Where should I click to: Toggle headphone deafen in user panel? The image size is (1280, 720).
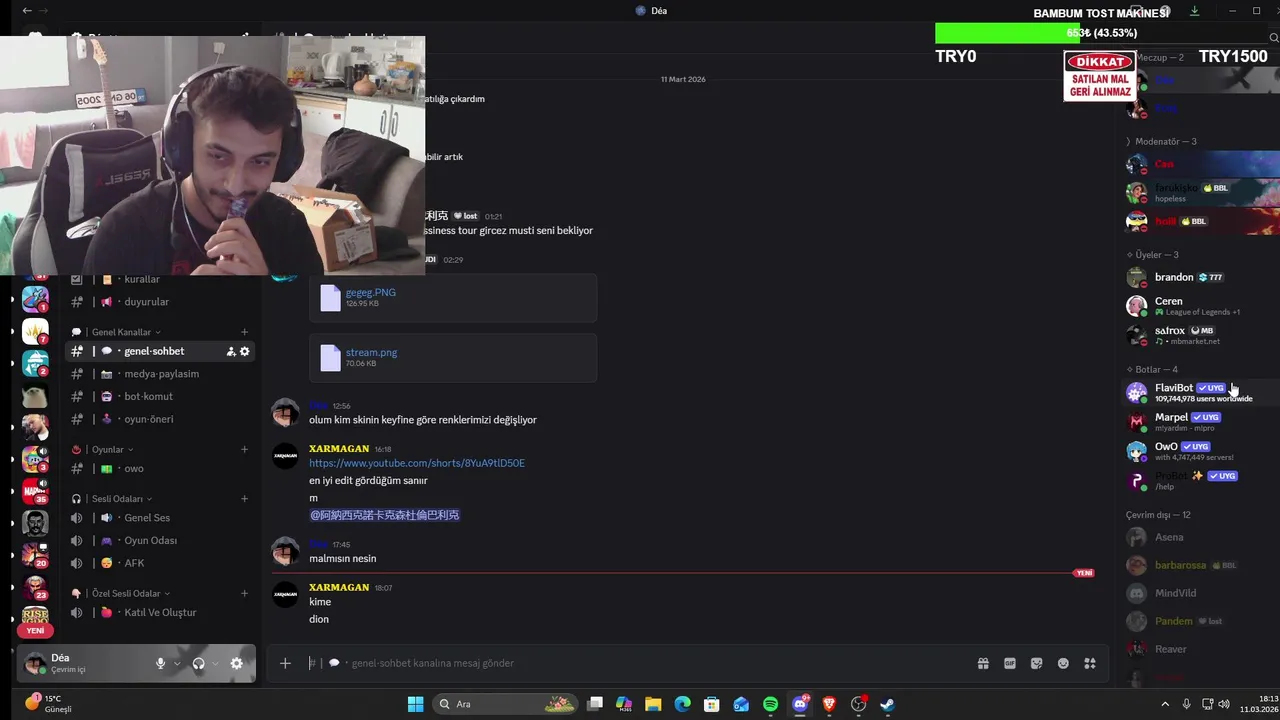(x=198, y=663)
